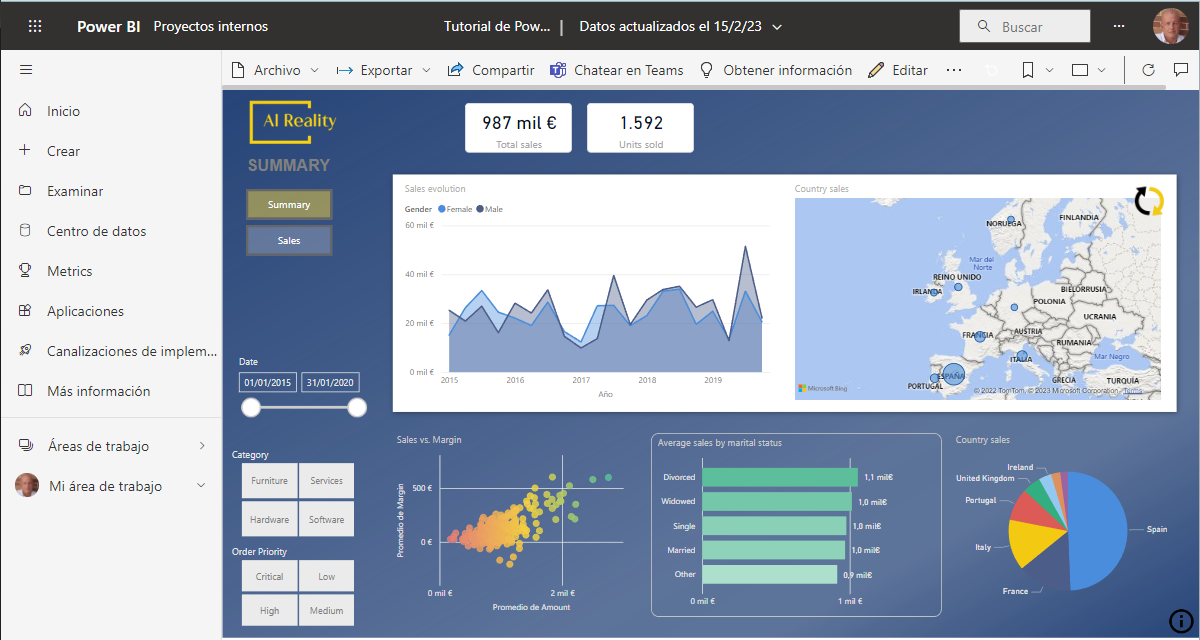Viewport: 1200px width, 640px height.
Task: Open the app launcher waffle icon
Action: coord(35,27)
